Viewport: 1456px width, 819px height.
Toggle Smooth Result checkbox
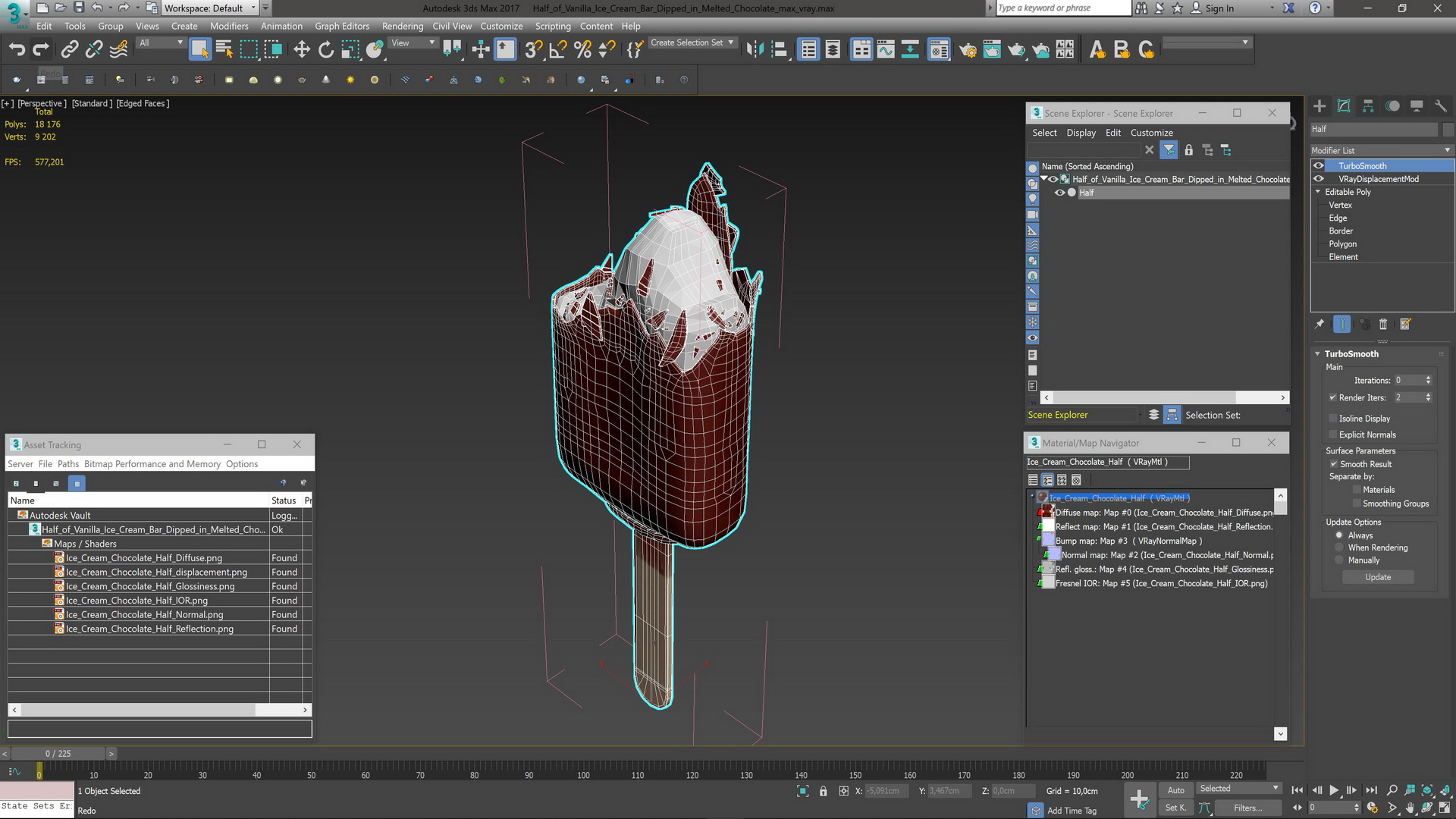[1333, 464]
